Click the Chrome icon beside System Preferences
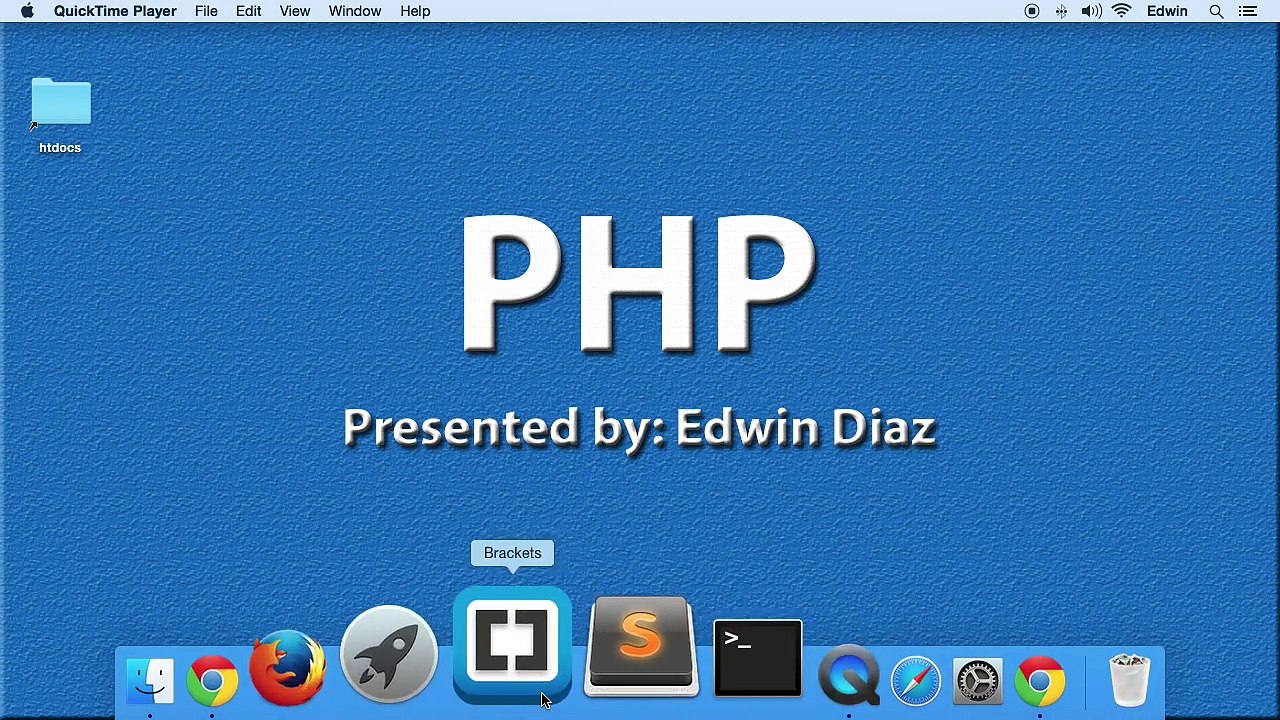The width and height of the screenshot is (1280, 720). (1040, 681)
